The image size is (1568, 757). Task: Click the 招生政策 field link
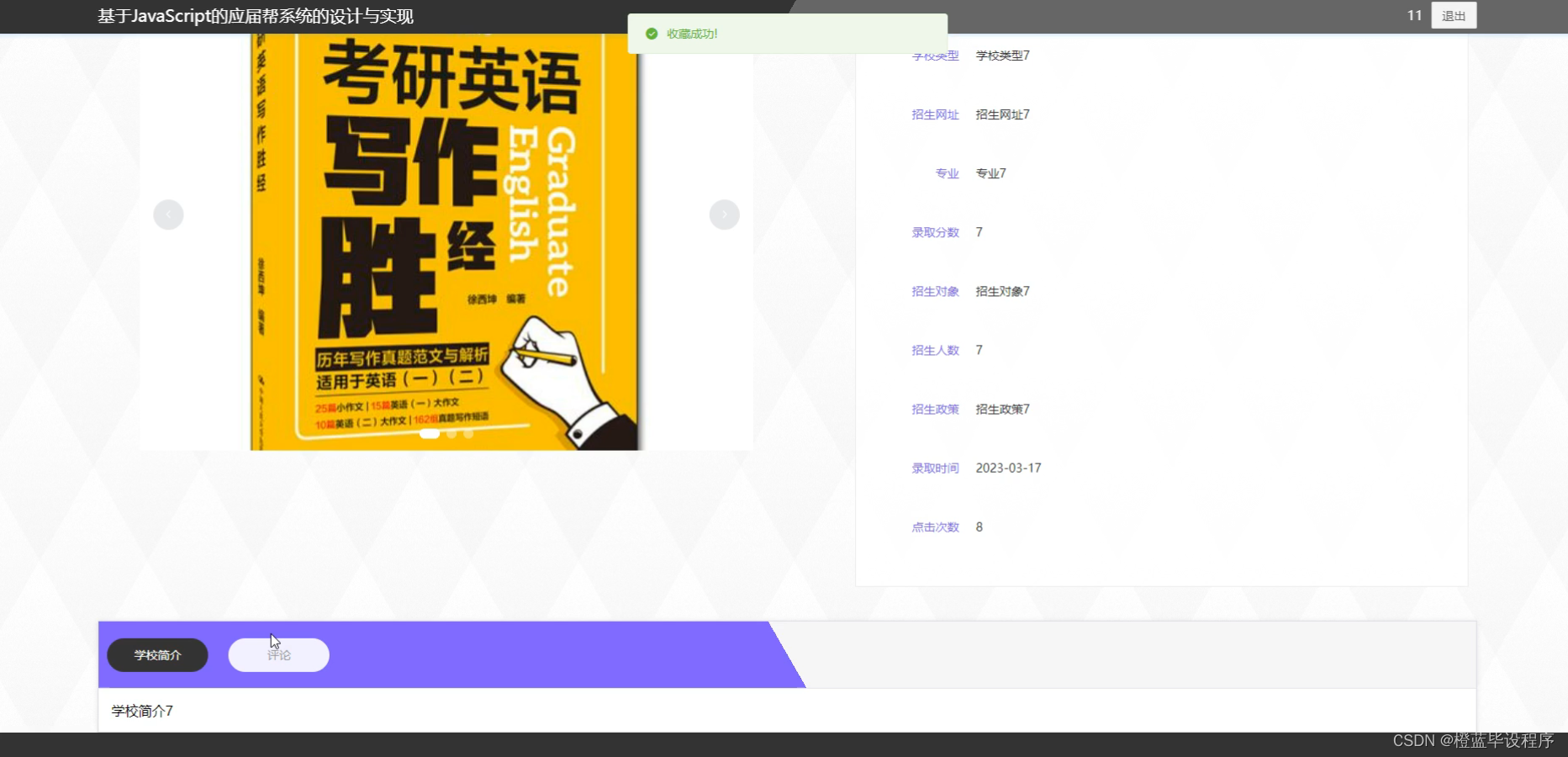click(935, 409)
